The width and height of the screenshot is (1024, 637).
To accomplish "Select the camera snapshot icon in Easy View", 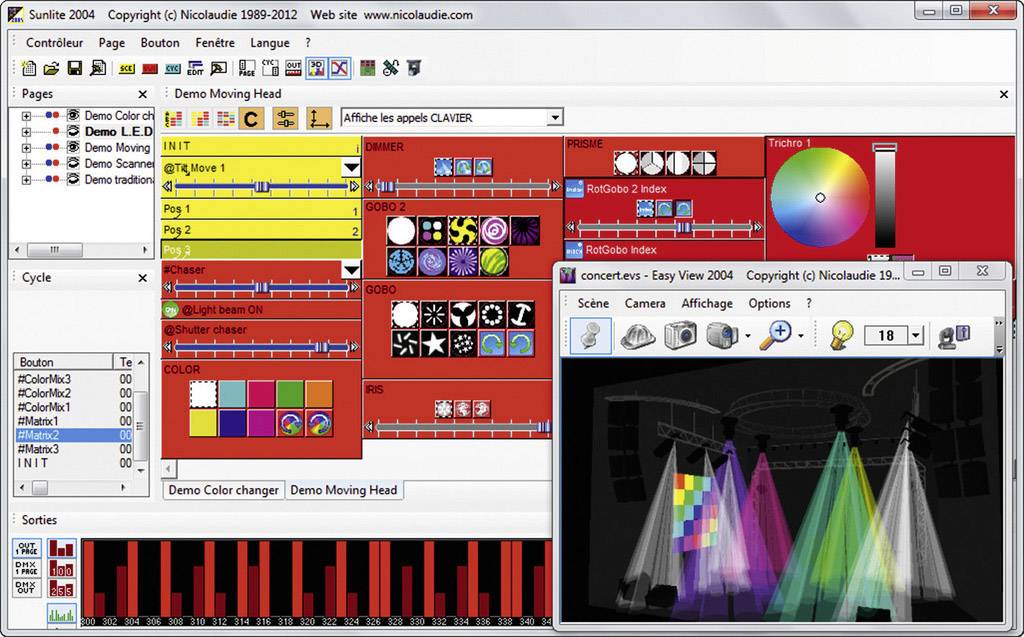I will pyautogui.click(x=680, y=336).
